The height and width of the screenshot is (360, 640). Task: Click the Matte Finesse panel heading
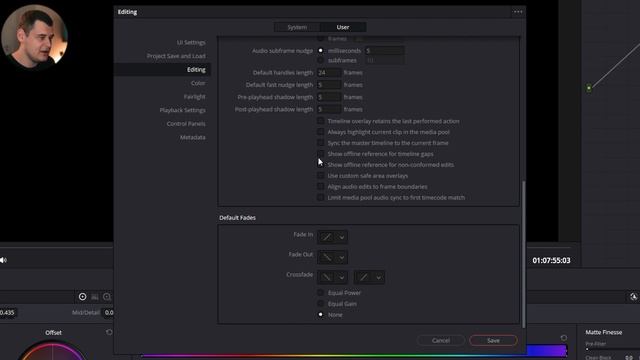pos(604,332)
